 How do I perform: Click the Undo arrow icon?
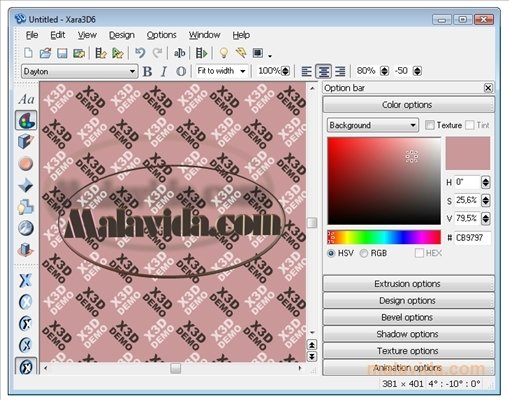(140, 53)
